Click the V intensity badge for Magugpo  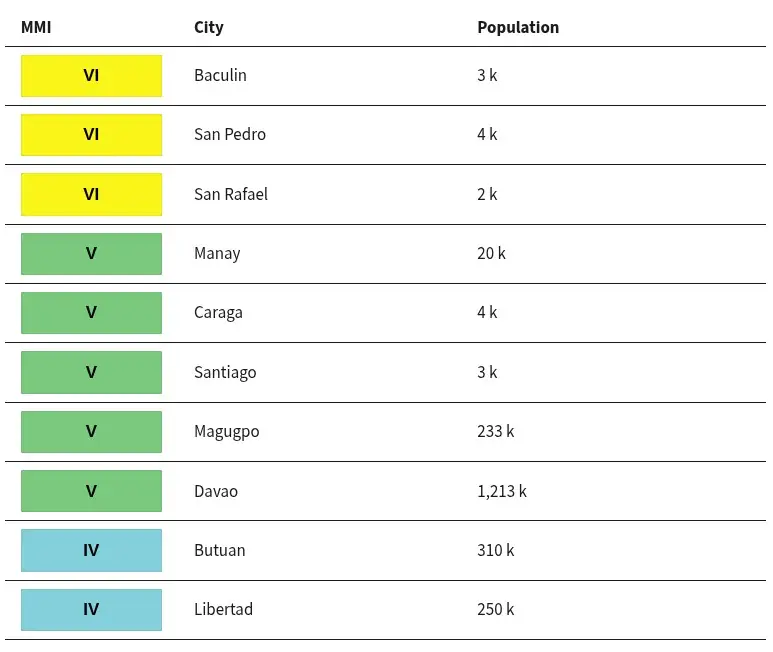(91, 432)
